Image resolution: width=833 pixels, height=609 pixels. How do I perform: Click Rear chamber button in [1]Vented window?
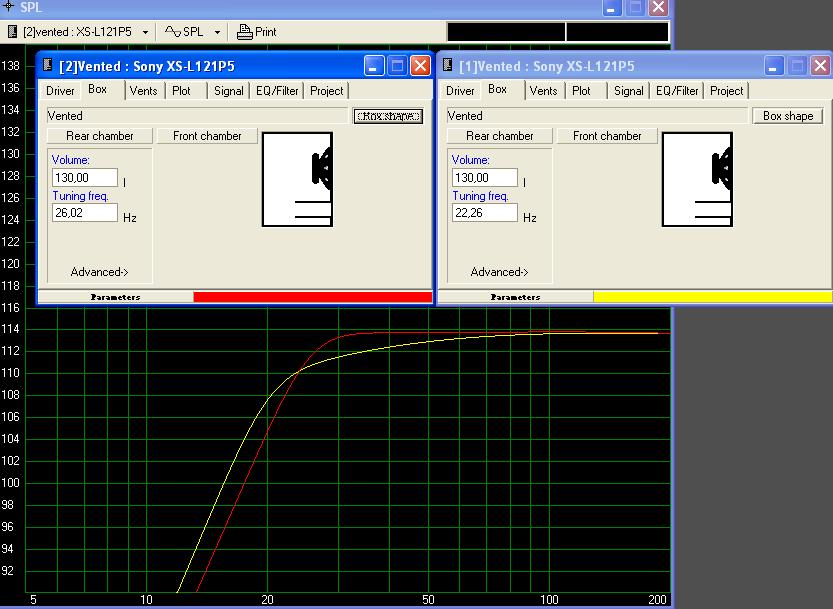pos(500,136)
